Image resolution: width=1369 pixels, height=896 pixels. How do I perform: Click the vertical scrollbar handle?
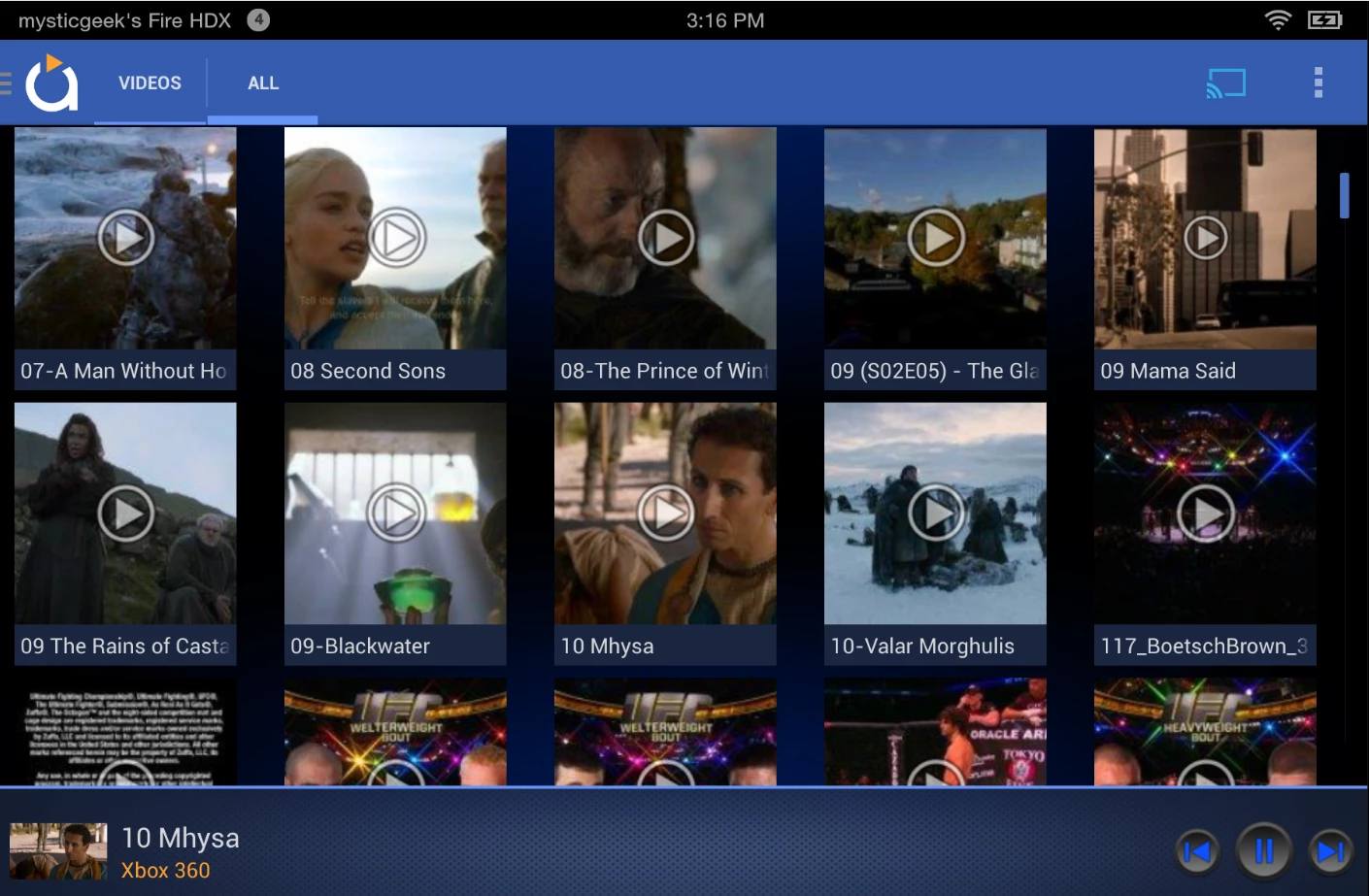click(1345, 195)
